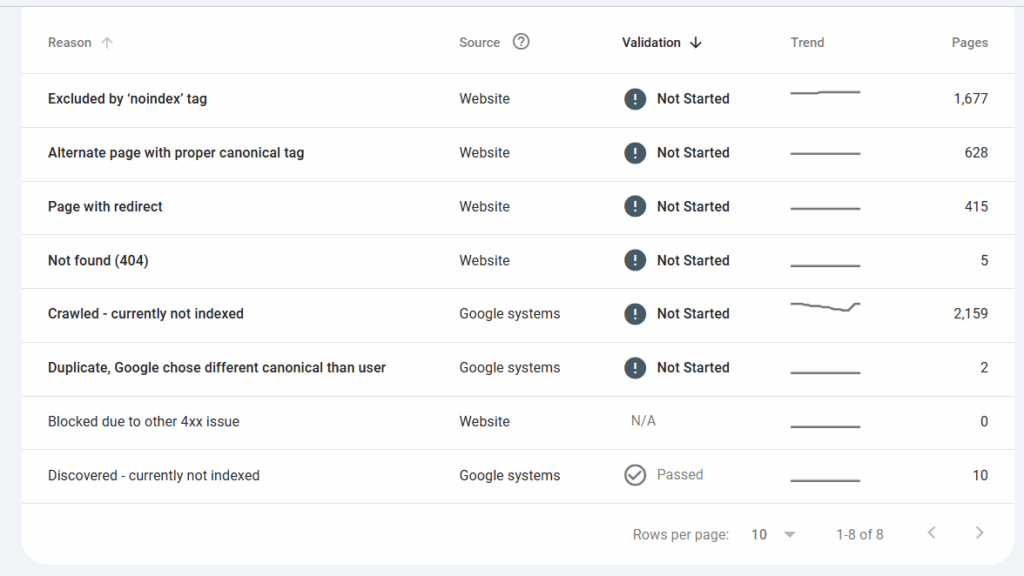Image resolution: width=1024 pixels, height=576 pixels.
Task: Click Not Started icon on Duplicate canonical row
Action: (x=635, y=367)
